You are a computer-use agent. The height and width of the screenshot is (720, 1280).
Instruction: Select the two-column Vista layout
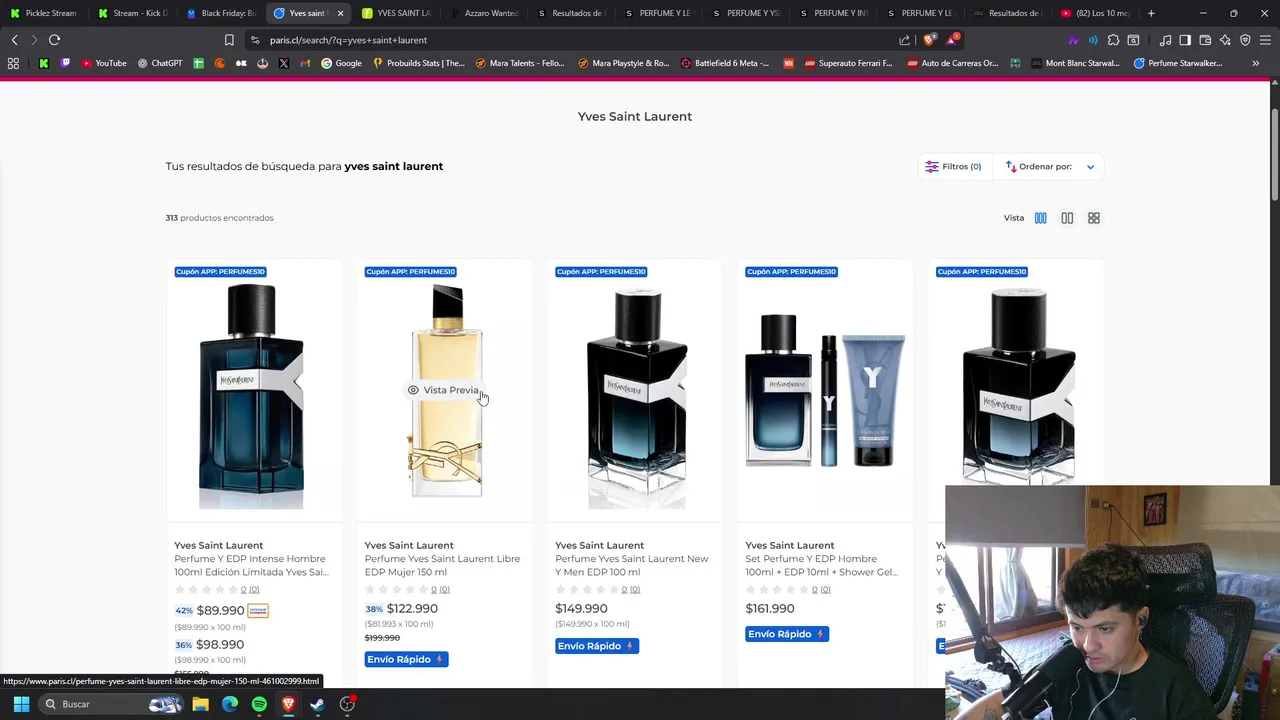pos(1067,218)
